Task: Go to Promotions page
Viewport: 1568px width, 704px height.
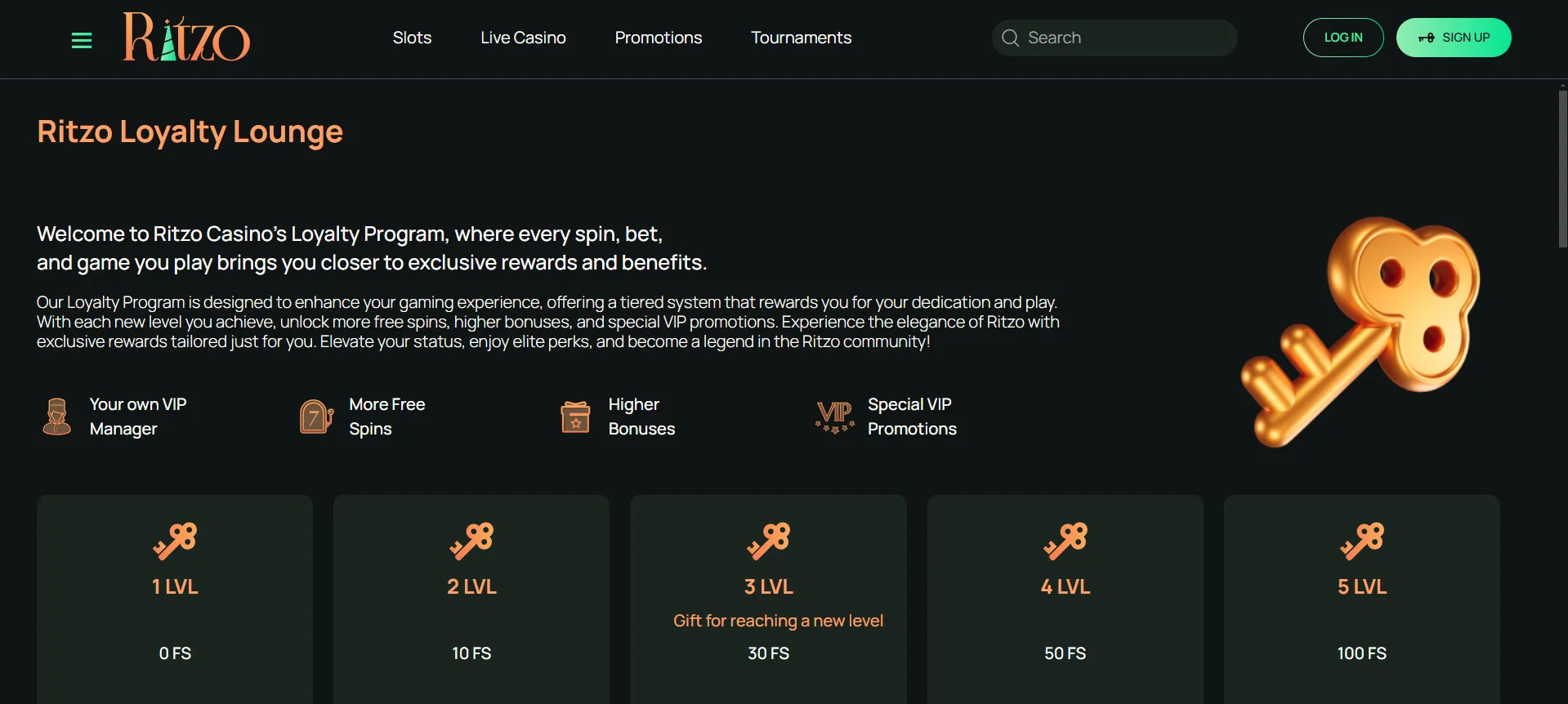Action: tap(659, 38)
